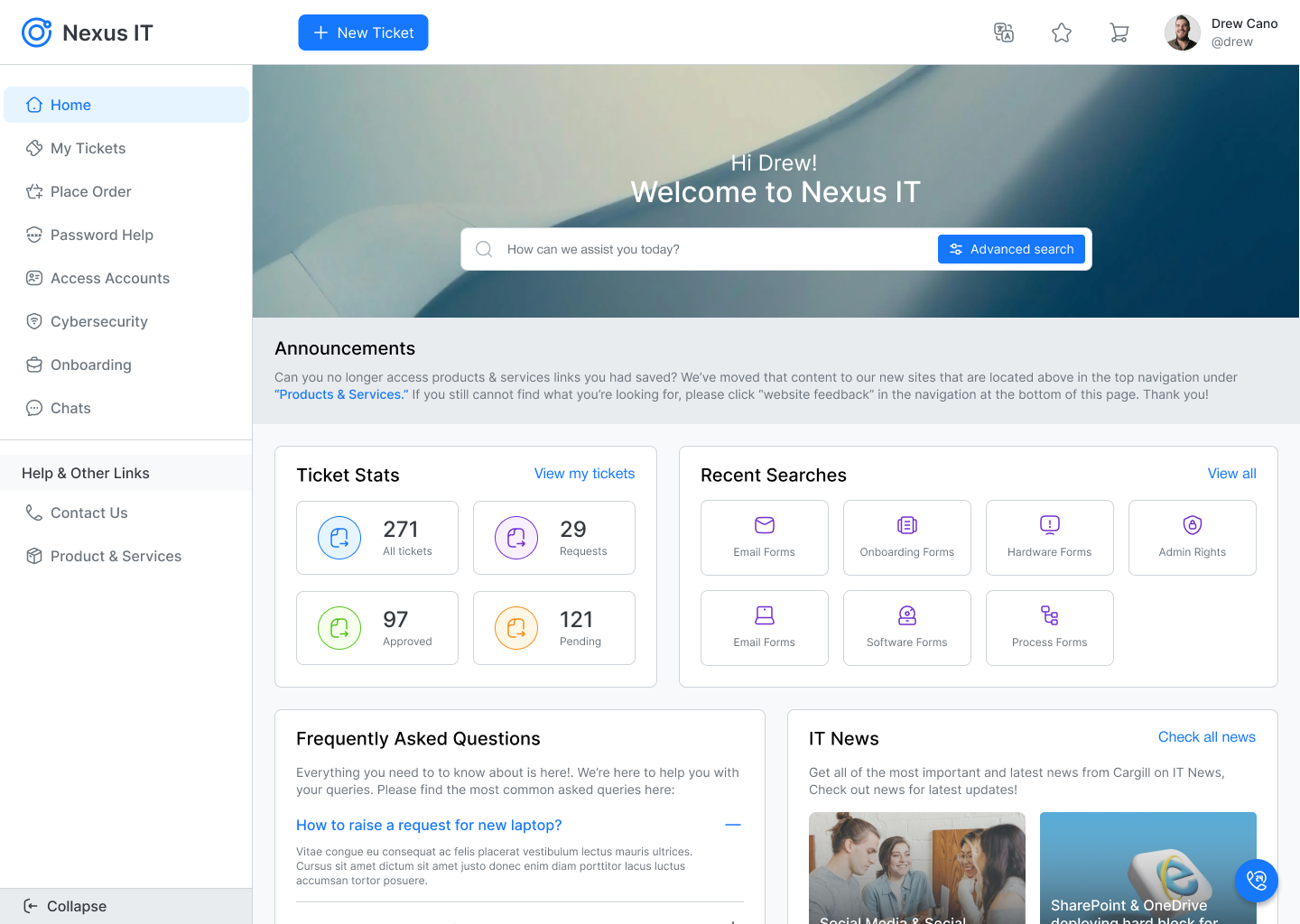Click the floating support contact button
The width and height of the screenshot is (1300, 924).
1257,881
